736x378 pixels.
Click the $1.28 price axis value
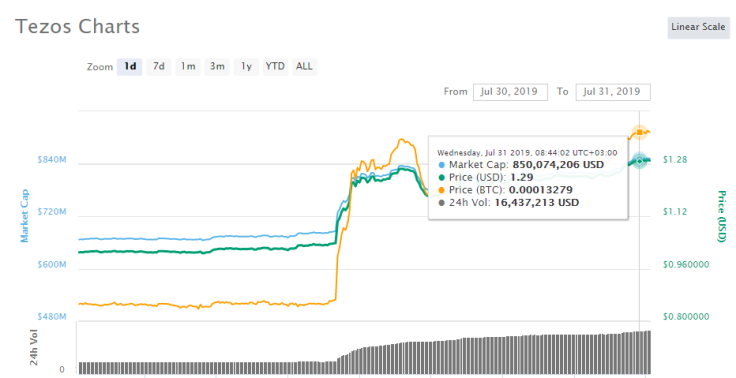[675, 160]
